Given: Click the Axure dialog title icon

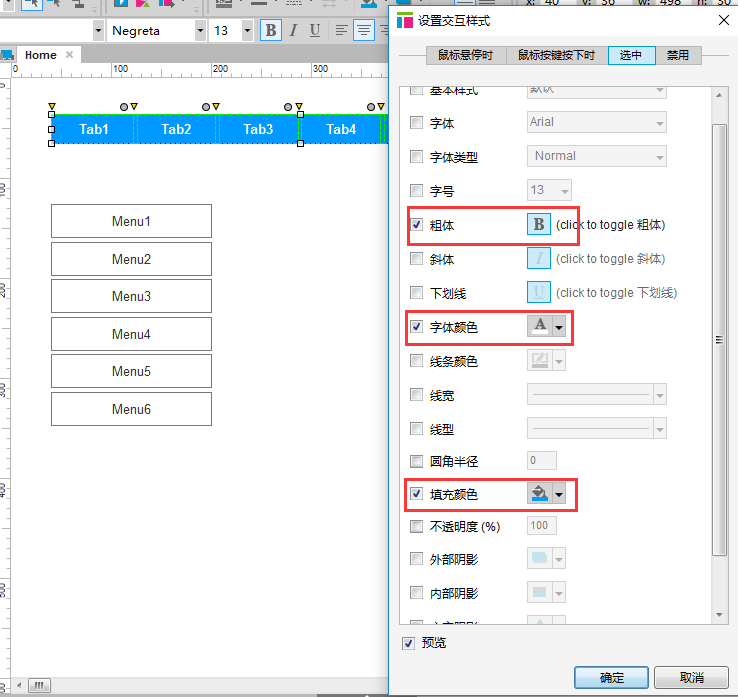Looking at the screenshot, I should pyautogui.click(x=405, y=20).
